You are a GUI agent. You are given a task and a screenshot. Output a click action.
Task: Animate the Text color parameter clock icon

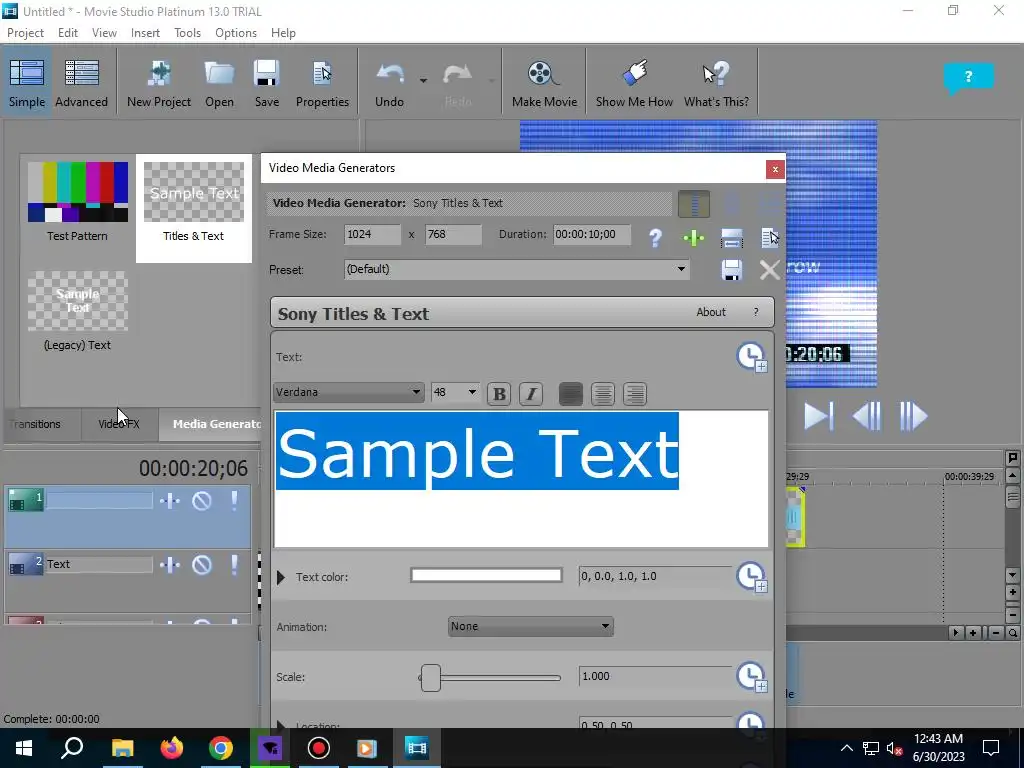[751, 577]
